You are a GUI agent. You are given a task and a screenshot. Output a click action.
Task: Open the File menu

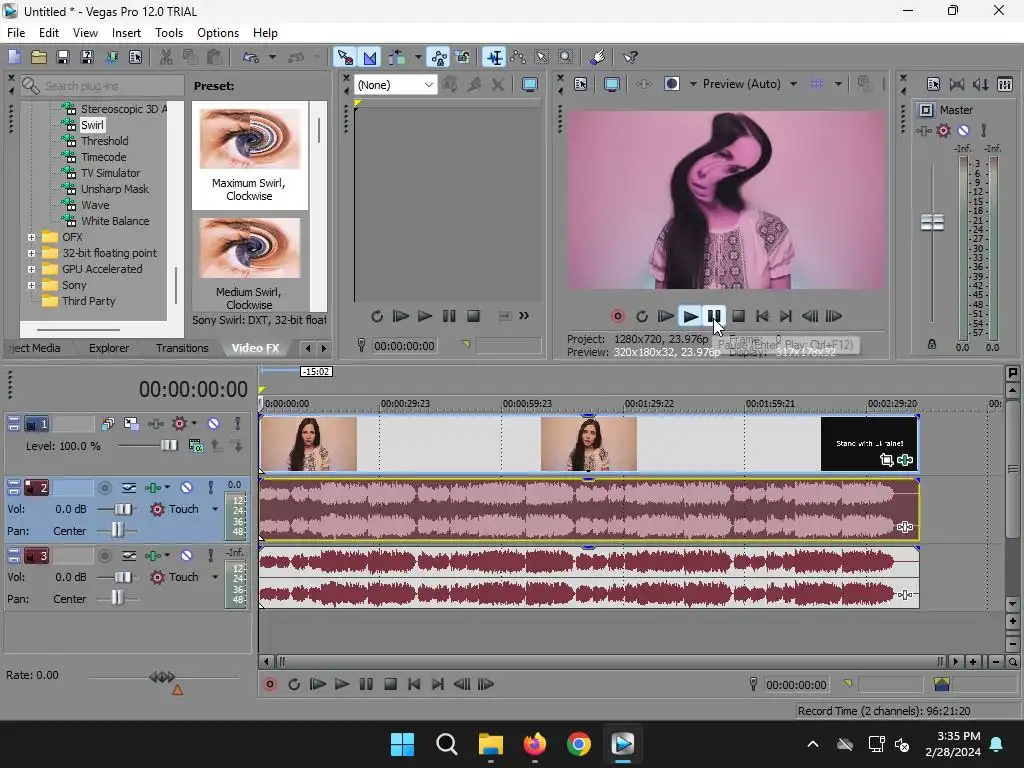point(16,33)
